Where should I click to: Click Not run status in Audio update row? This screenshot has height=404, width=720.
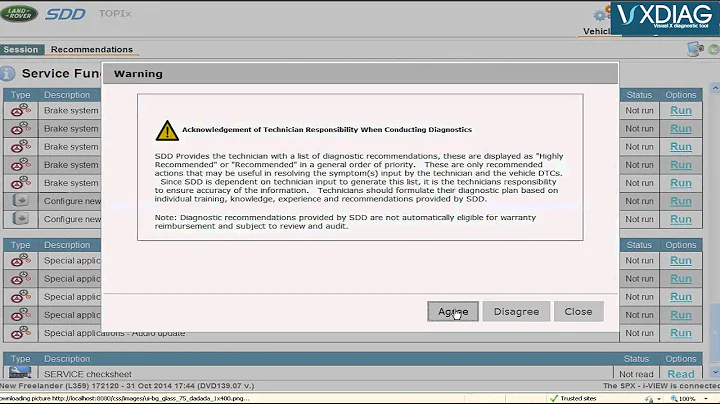[639, 333]
